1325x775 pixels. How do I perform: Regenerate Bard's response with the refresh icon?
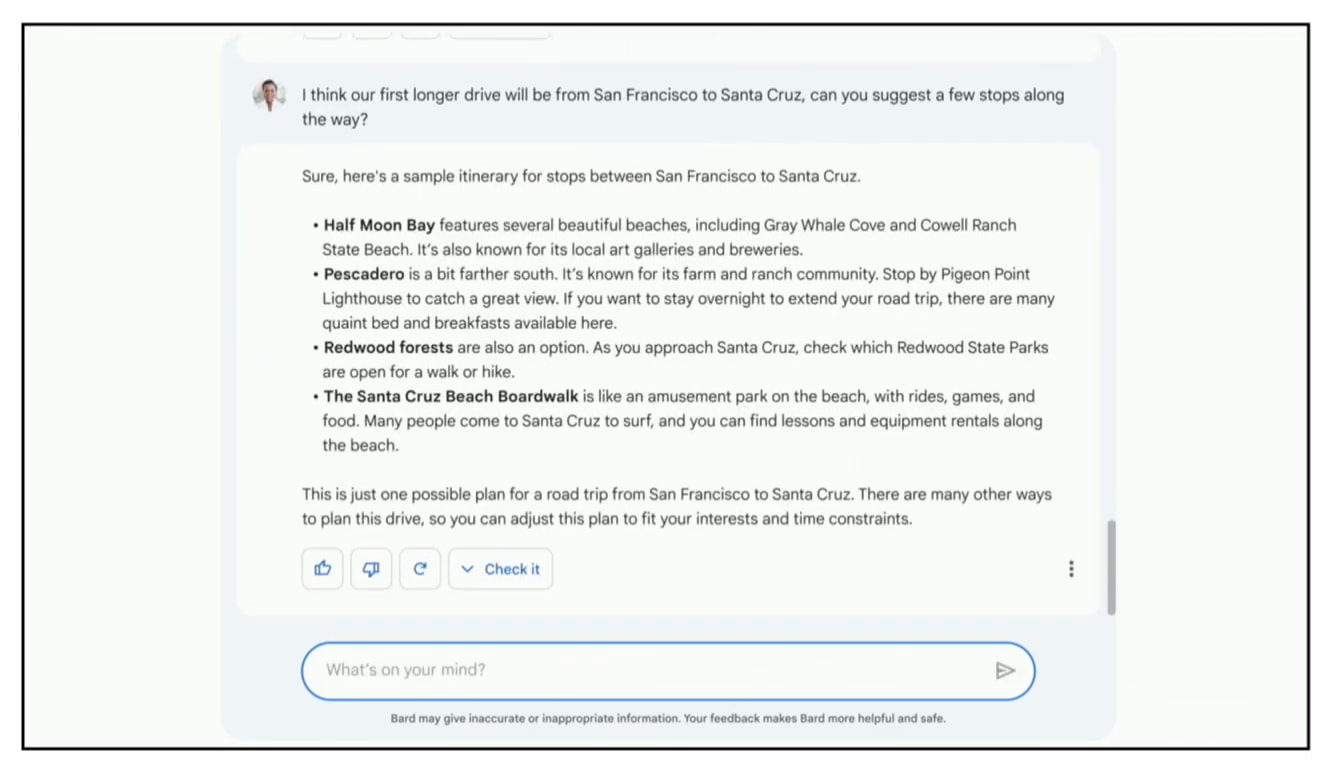click(x=420, y=568)
